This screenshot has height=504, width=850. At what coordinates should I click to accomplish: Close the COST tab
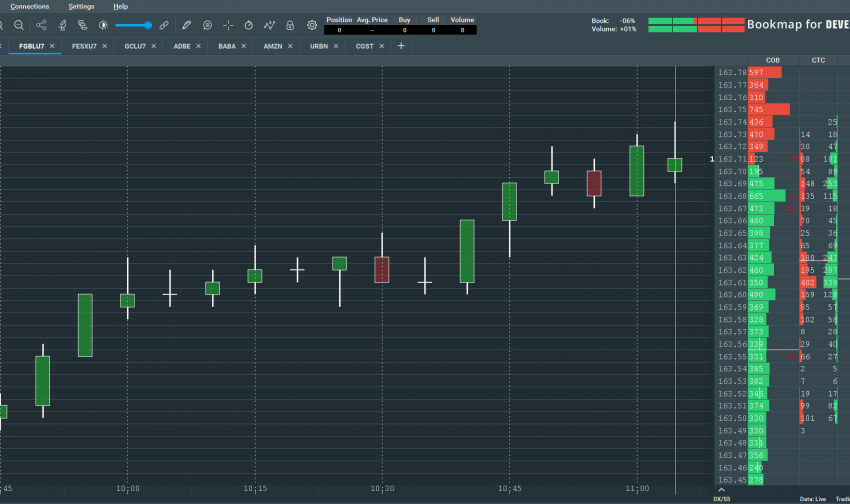(382, 46)
